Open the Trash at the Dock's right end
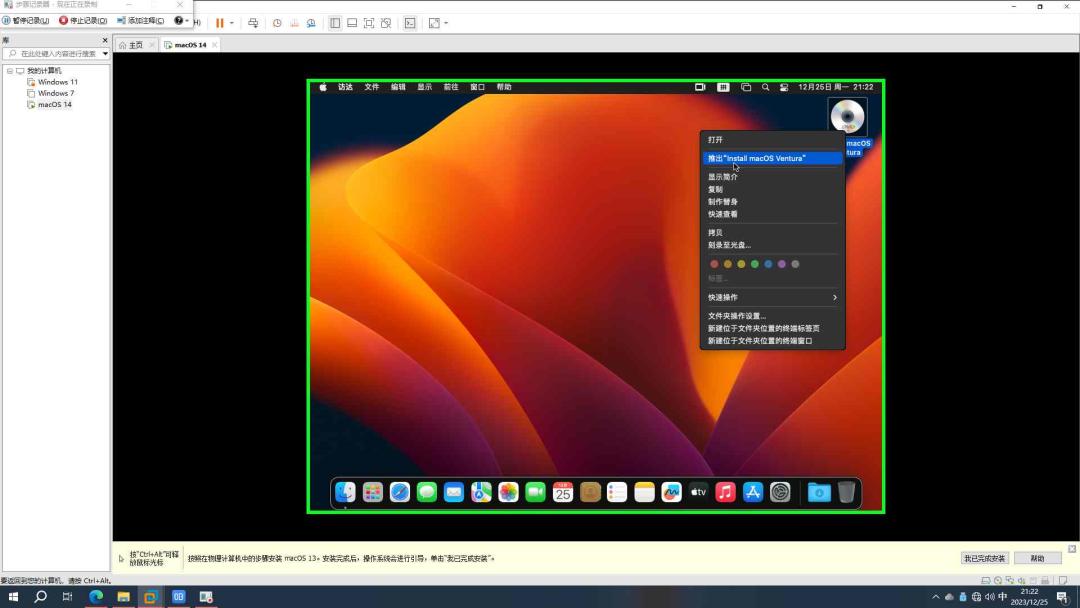 coord(846,491)
